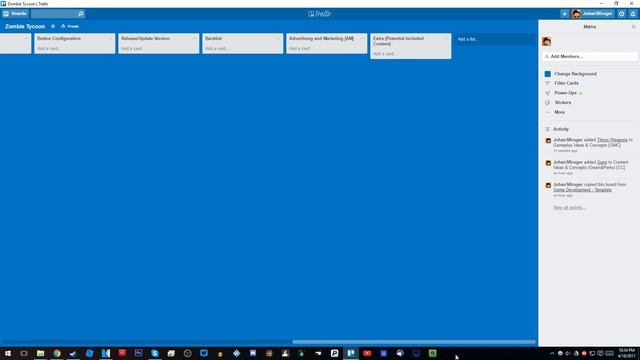
Task: Close the Menu side panel
Action: [x=633, y=27]
